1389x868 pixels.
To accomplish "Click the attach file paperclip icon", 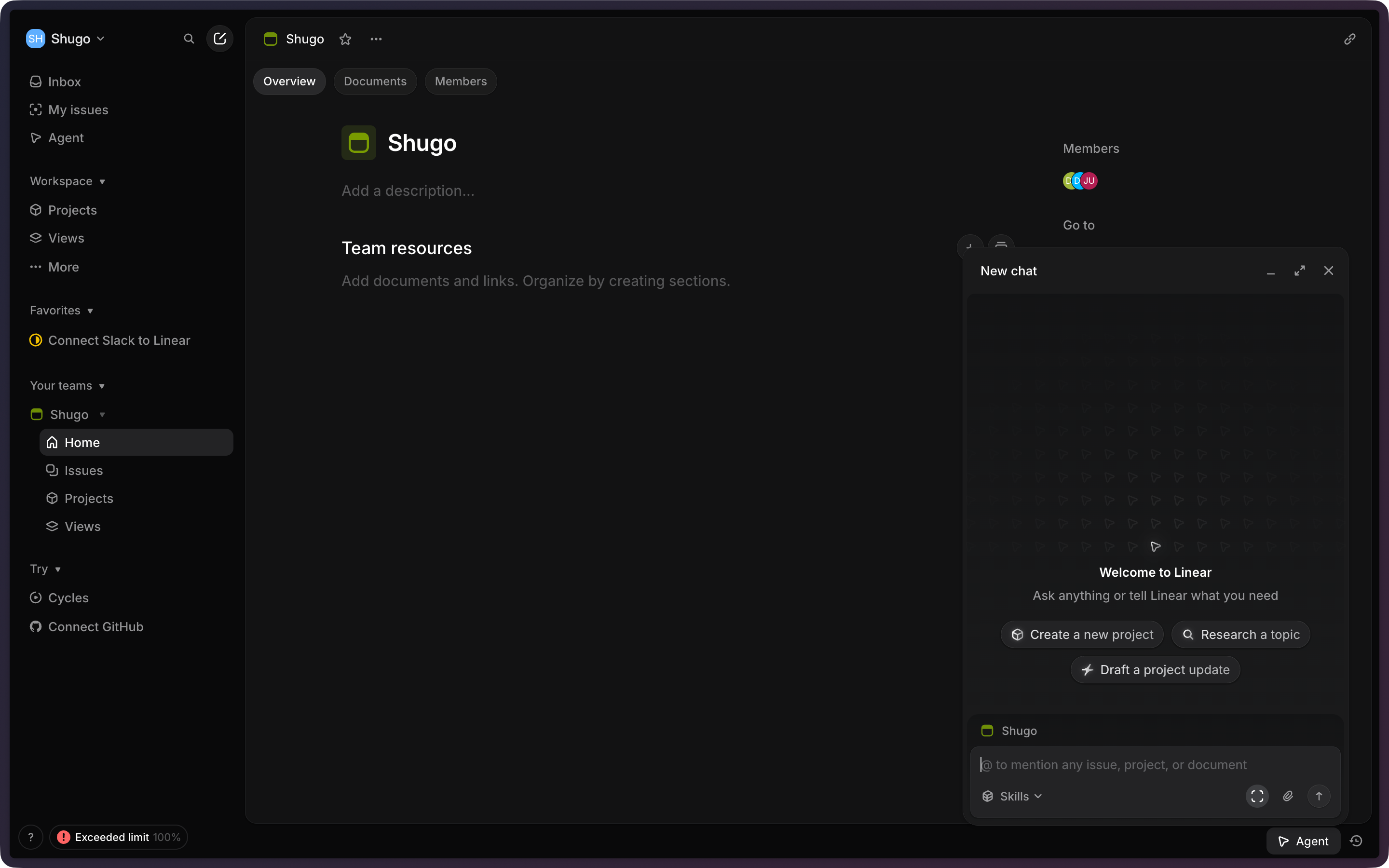I will 1288,796.
